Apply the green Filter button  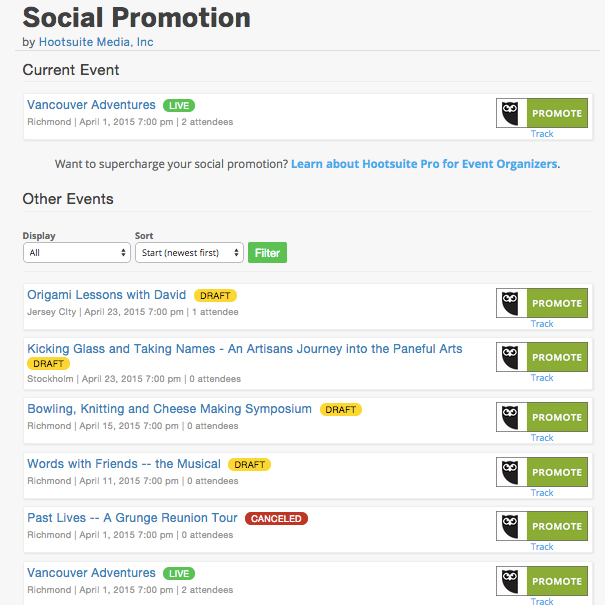pyautogui.click(x=267, y=253)
